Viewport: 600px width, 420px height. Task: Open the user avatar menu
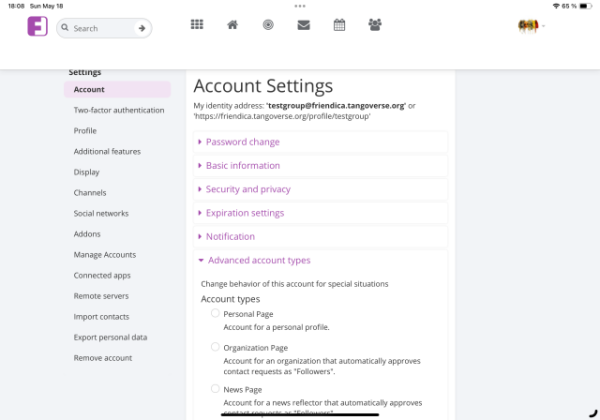coord(530,26)
